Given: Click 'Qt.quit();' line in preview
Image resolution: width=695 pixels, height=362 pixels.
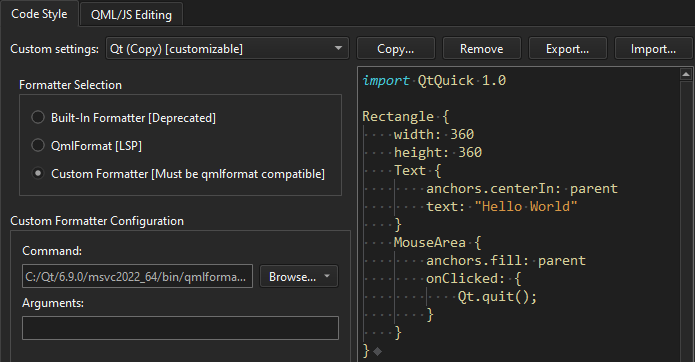Looking at the screenshot, I should (x=497, y=296).
